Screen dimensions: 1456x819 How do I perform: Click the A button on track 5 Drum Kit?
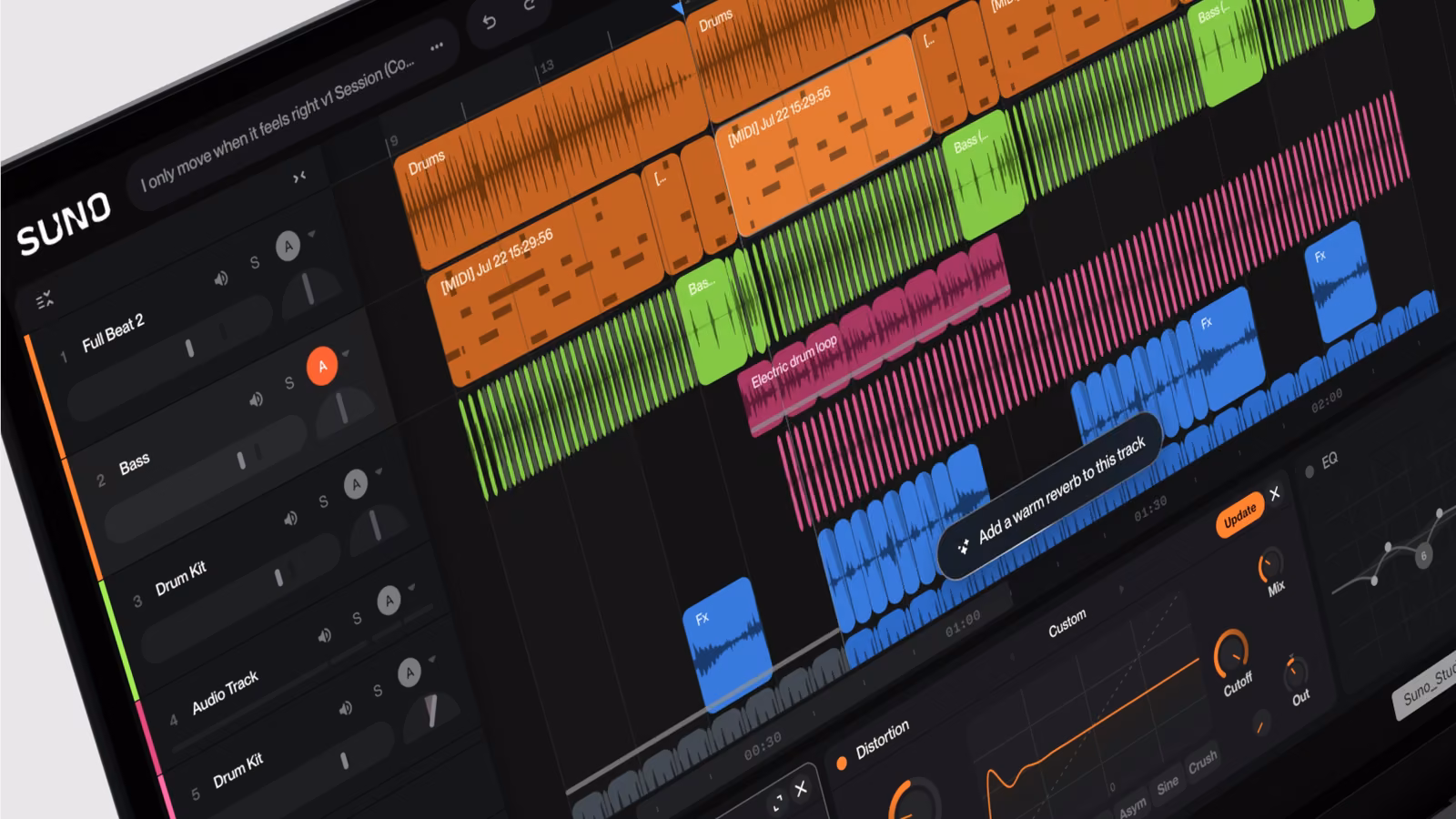coord(409,672)
